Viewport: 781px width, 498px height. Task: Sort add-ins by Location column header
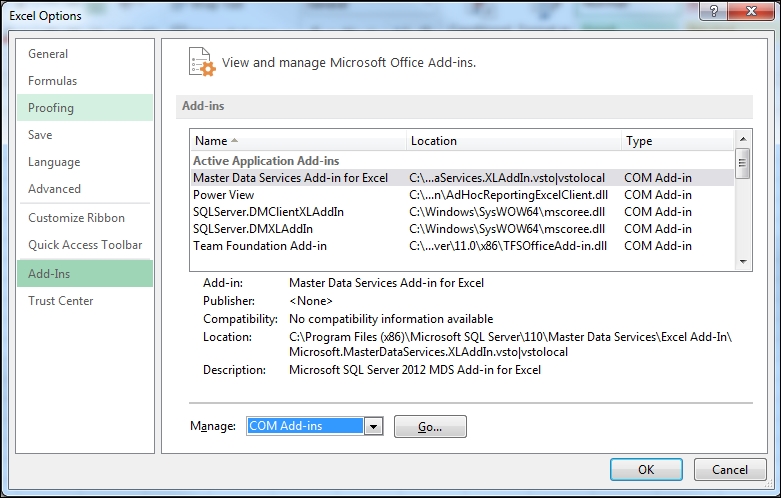point(514,141)
